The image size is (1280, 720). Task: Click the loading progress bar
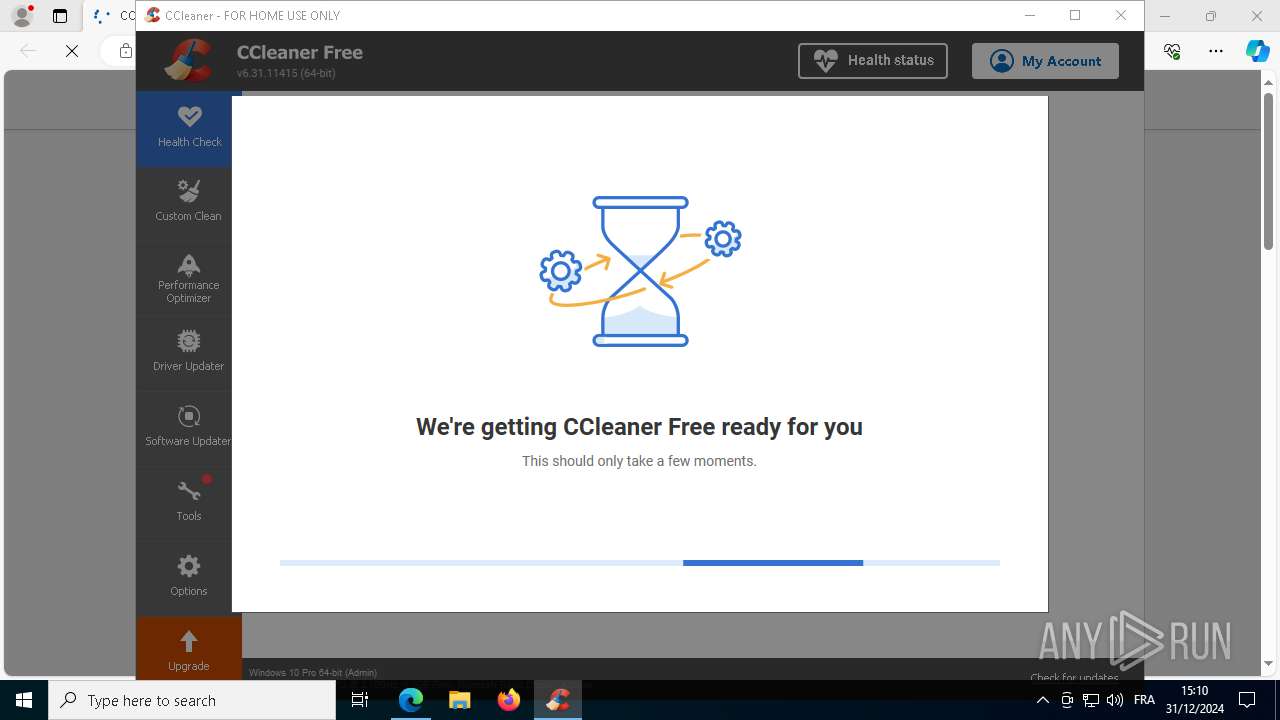click(x=640, y=563)
